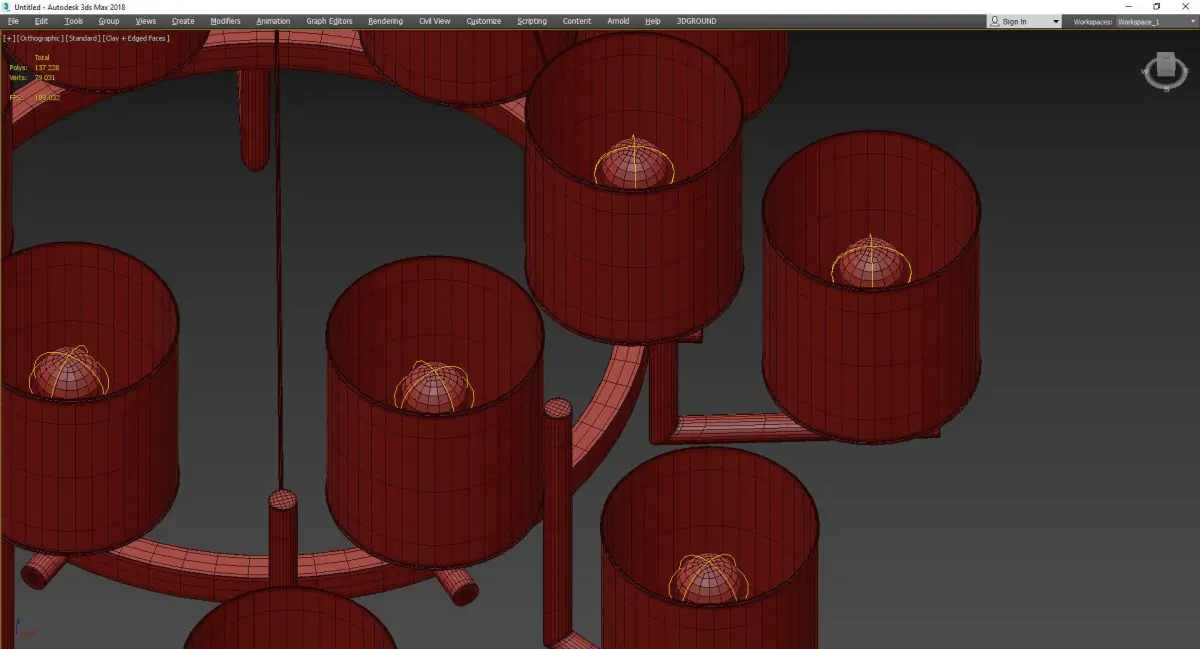This screenshot has width=1200, height=649.
Task: Open the Animation menu
Action: (273, 21)
